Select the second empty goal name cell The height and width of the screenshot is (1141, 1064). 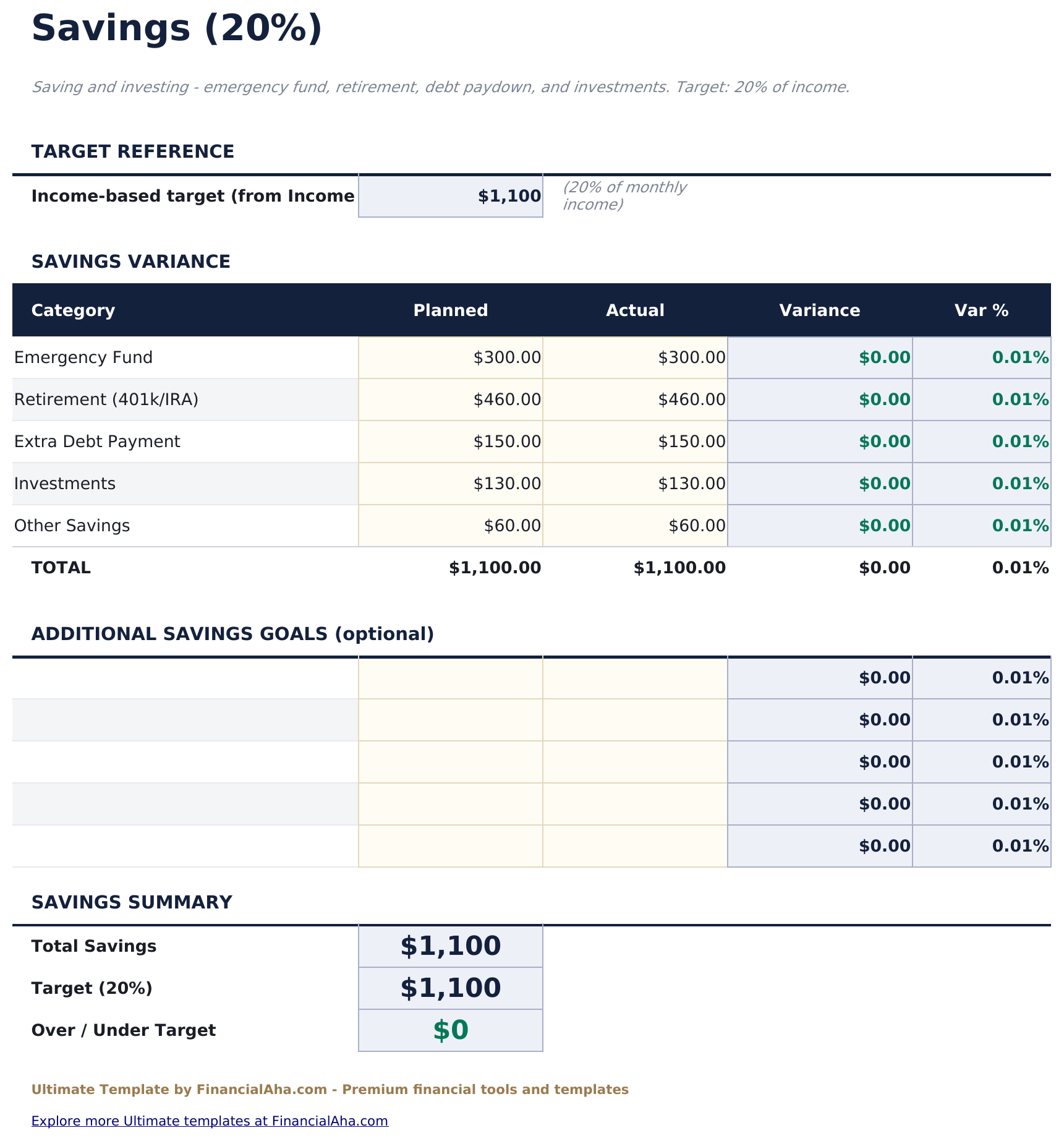pyautogui.click(x=179, y=719)
